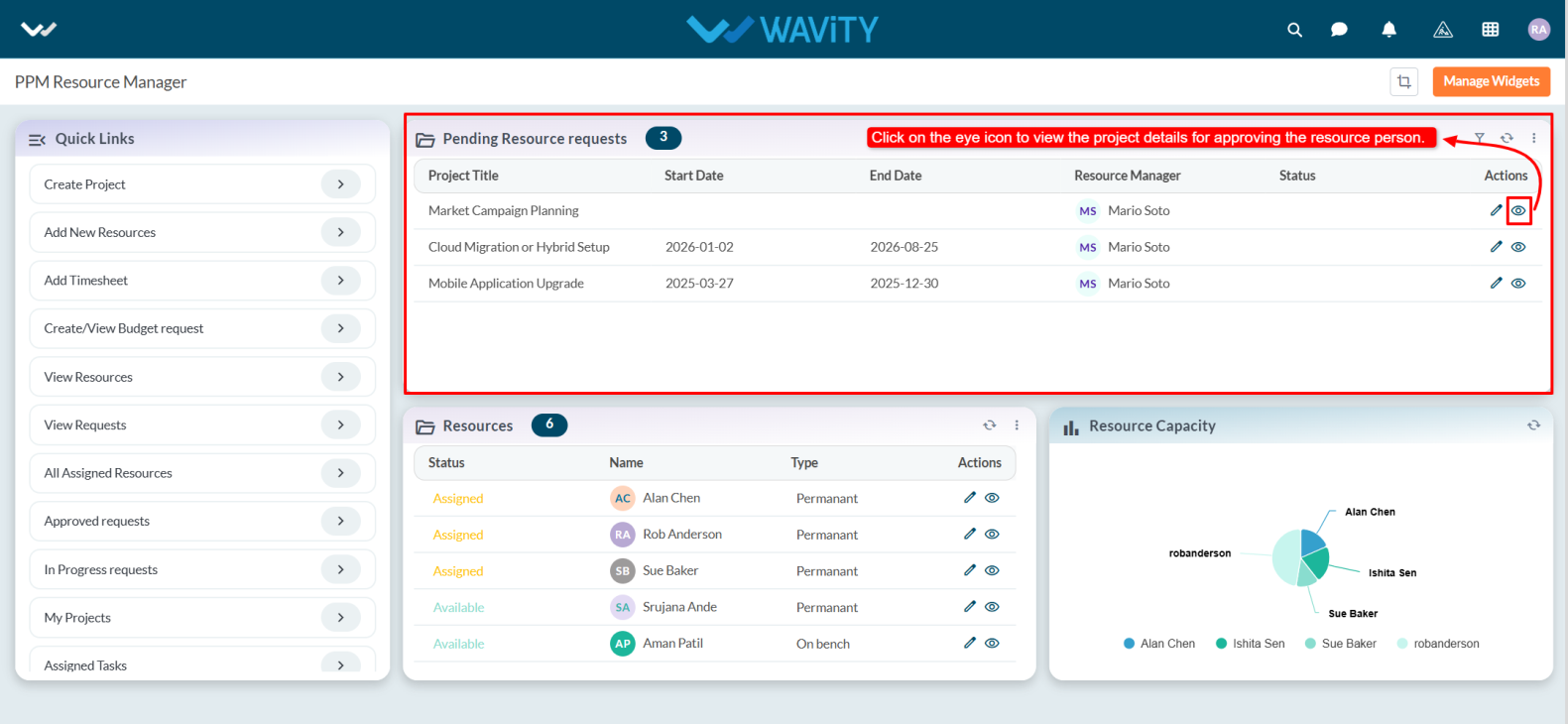Screen dimensions: 1568x724
Task: Sort resources by Name column header
Action: point(626,462)
